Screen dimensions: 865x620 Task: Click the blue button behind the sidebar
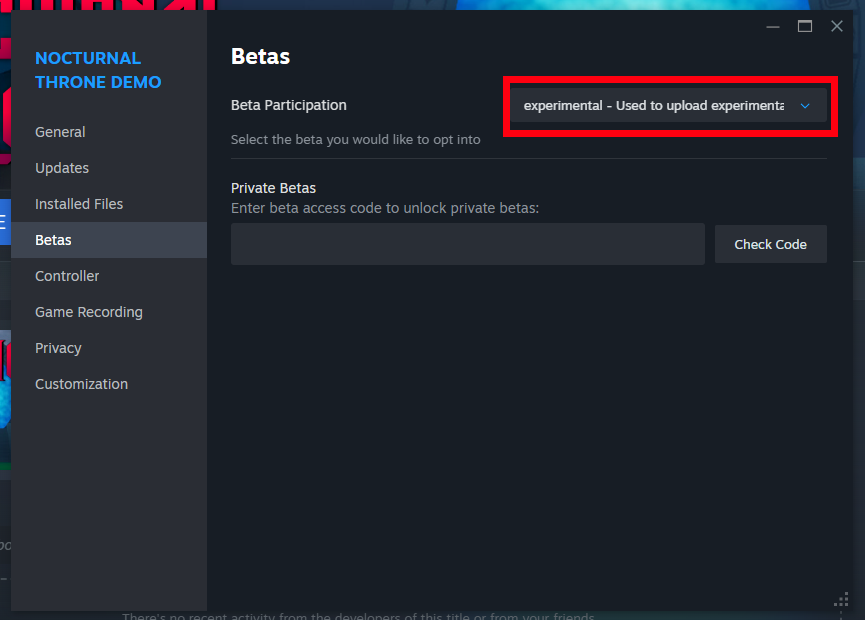click(4, 220)
